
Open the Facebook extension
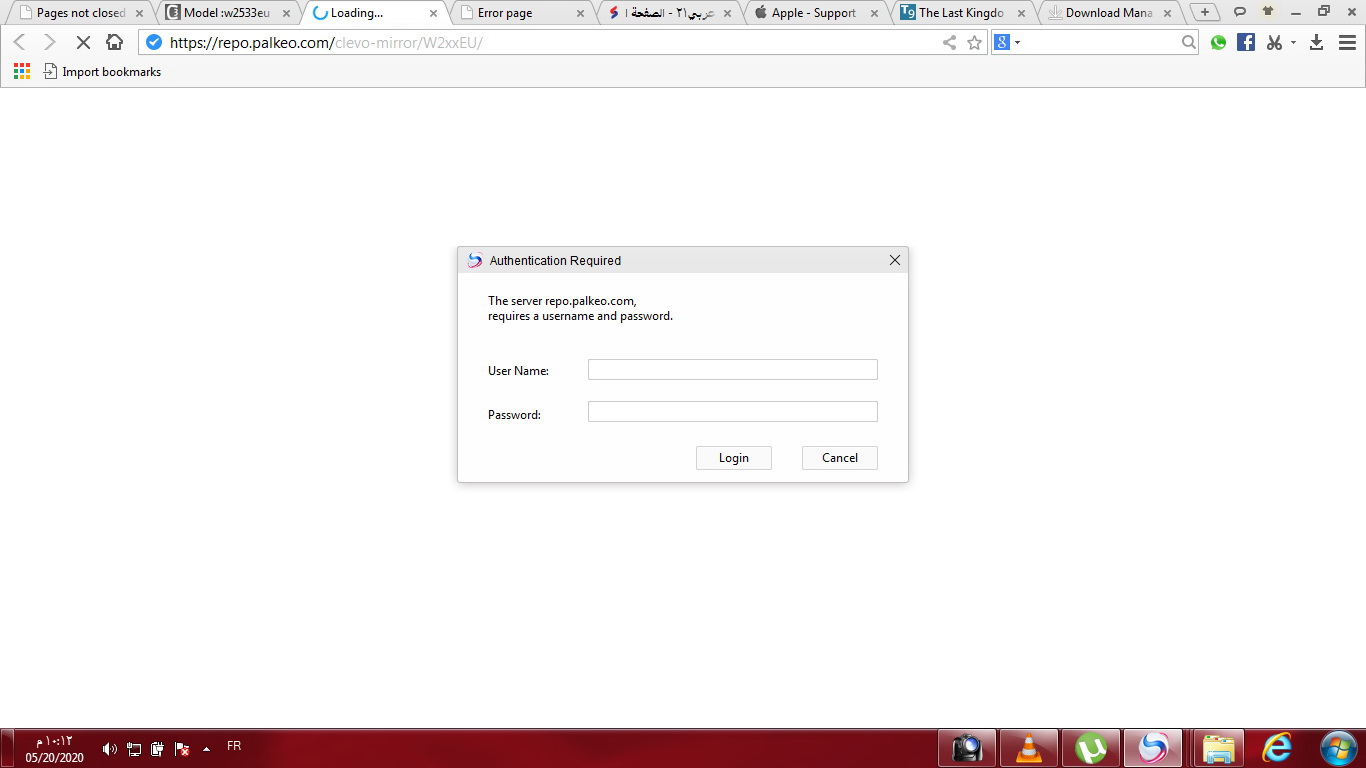(1246, 42)
